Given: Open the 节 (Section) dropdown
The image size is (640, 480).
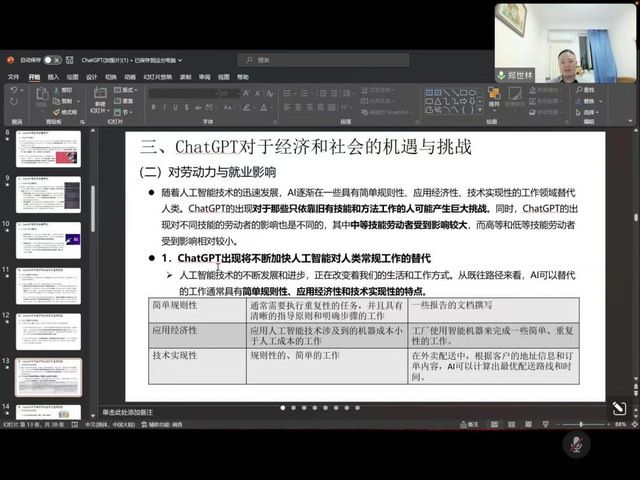Looking at the screenshot, I should [x=123, y=112].
